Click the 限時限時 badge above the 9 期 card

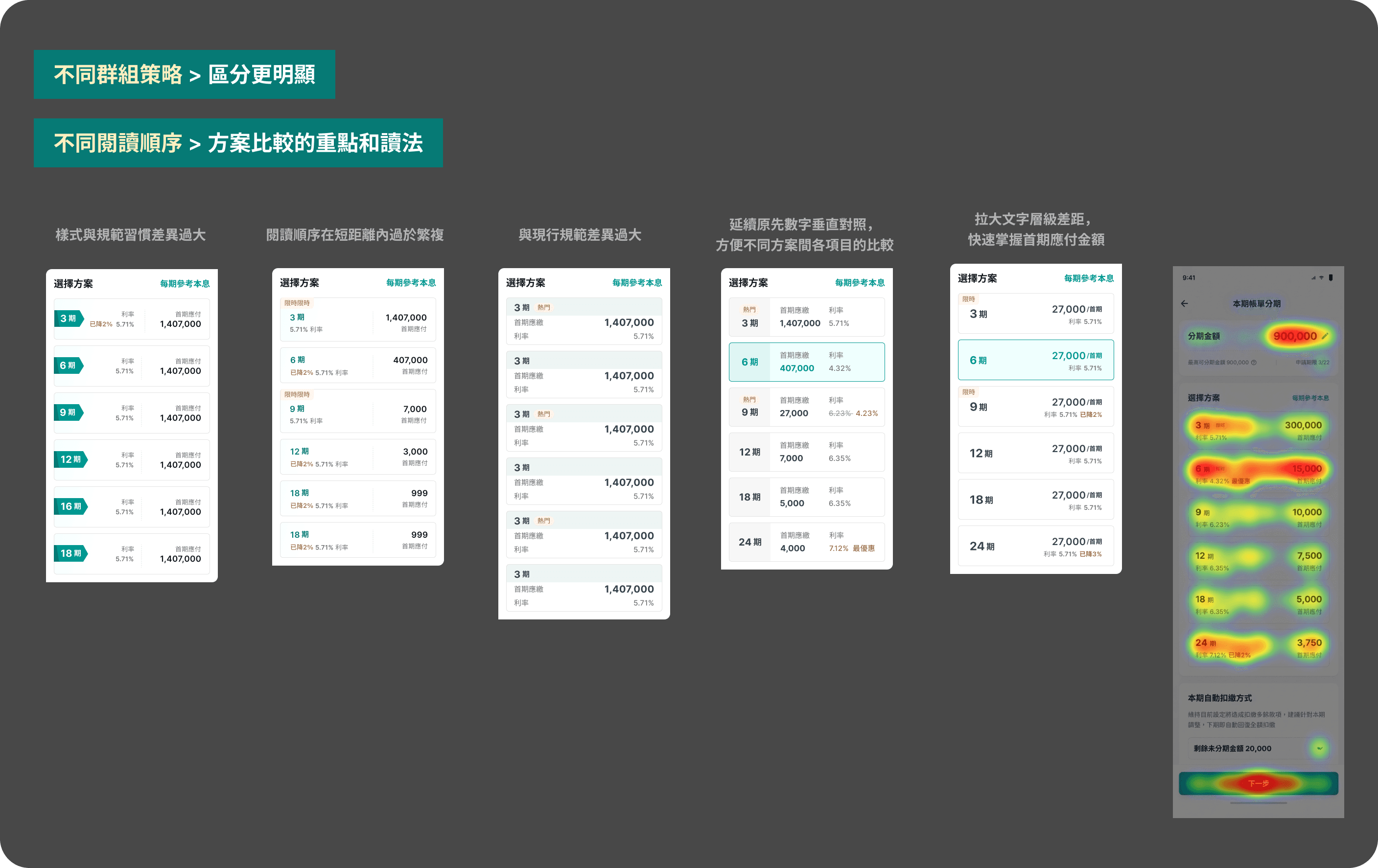[297, 394]
